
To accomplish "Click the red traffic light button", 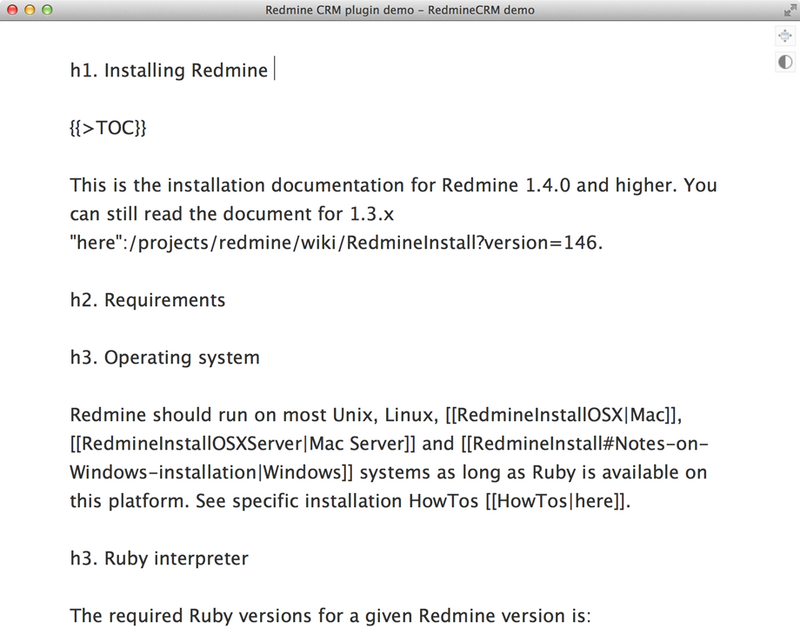I will click(13, 10).
